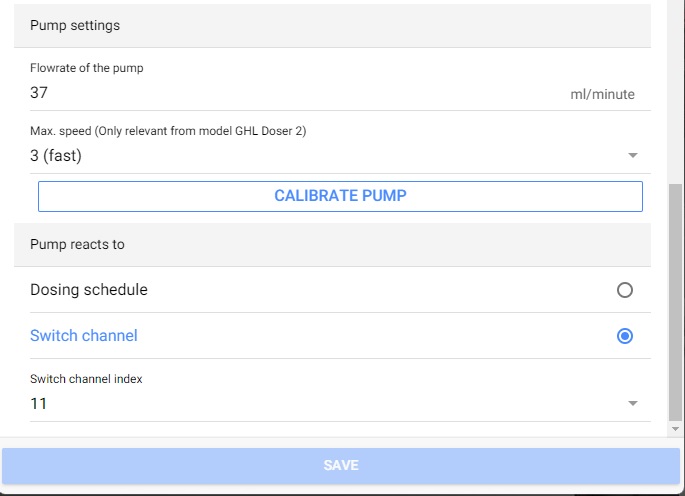Click the Switch channel label text
The image size is (685, 496).
point(83,336)
